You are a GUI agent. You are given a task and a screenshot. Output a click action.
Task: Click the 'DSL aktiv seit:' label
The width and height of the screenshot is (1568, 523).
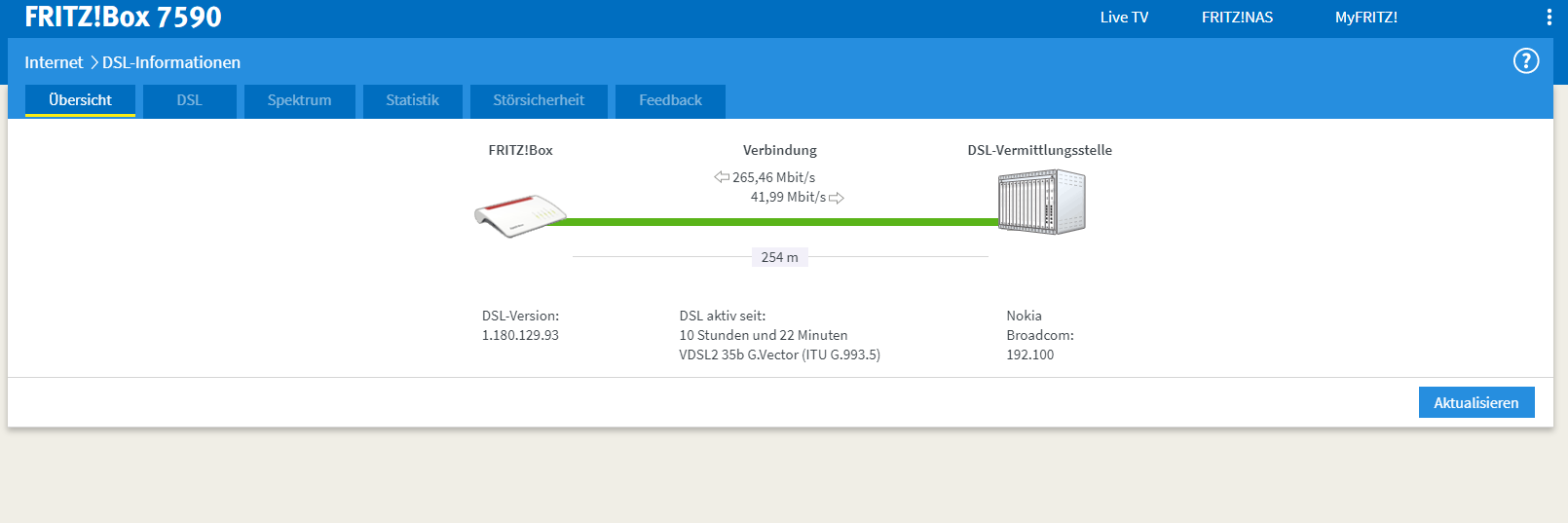(723, 316)
